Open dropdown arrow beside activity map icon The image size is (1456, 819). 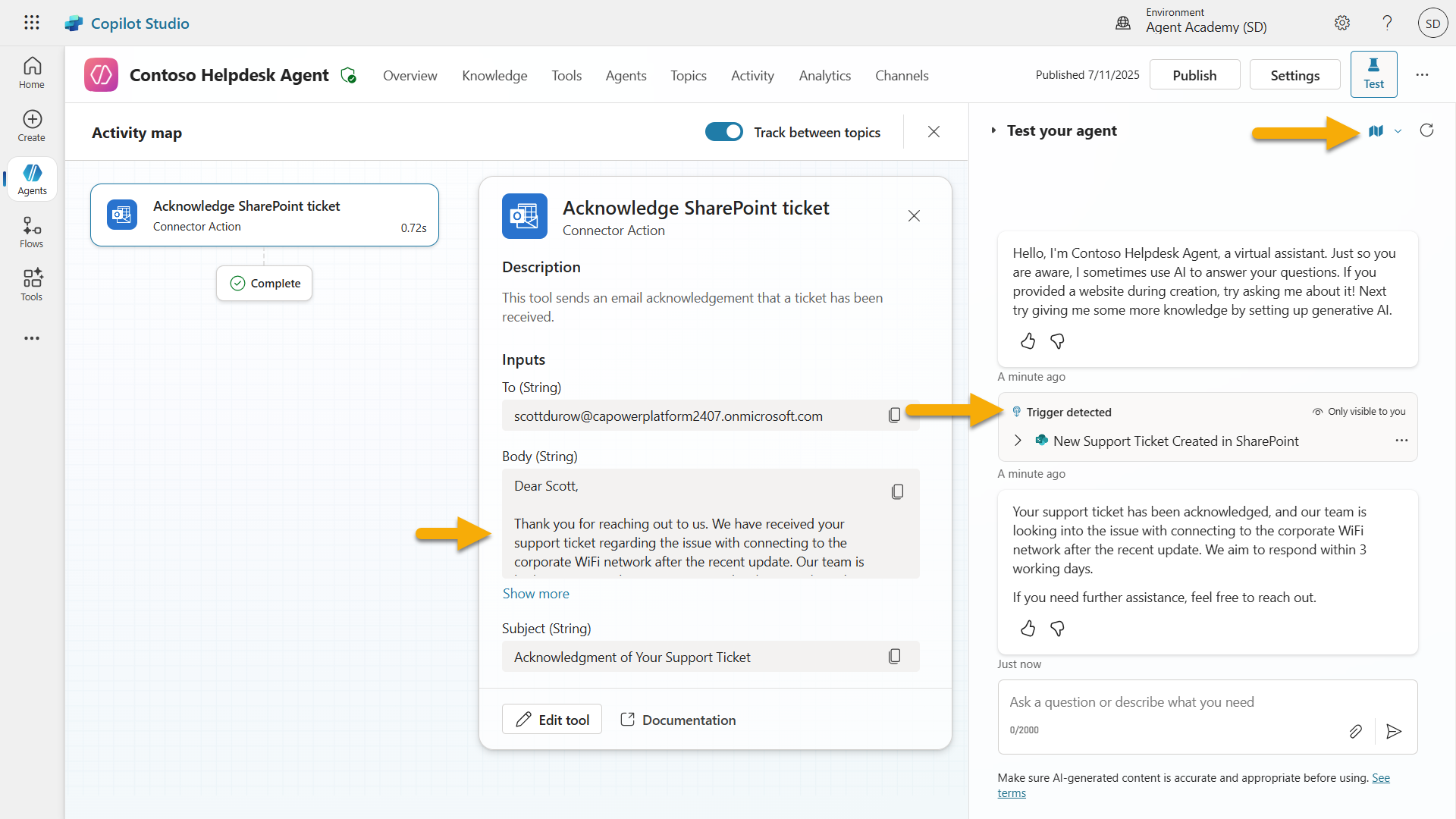click(x=1398, y=131)
